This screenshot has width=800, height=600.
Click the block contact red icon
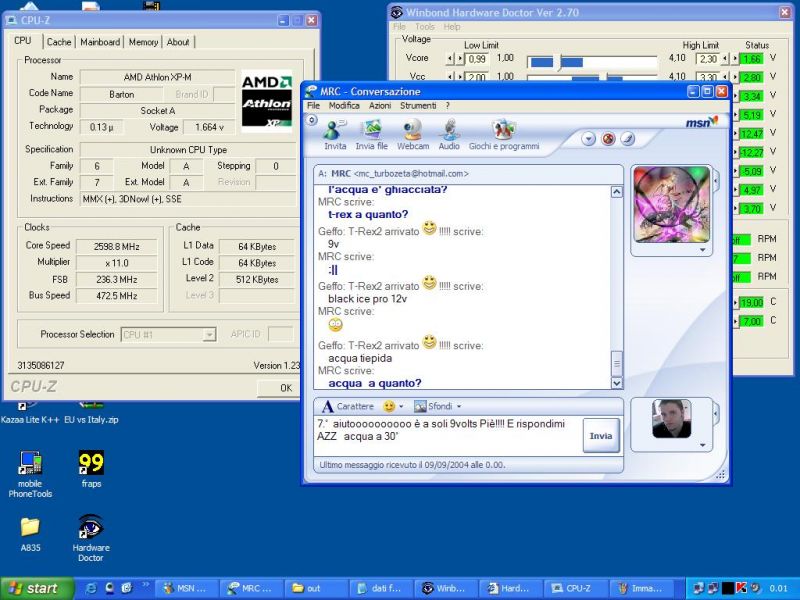coord(608,139)
